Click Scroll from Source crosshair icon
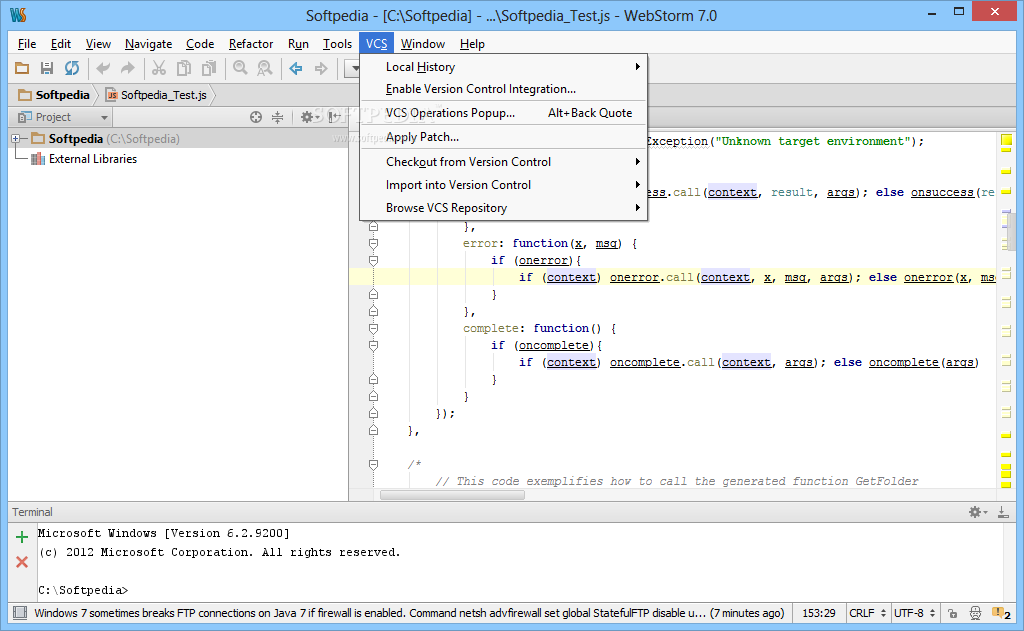Screen dimensions: 1024x631 [x=256, y=117]
